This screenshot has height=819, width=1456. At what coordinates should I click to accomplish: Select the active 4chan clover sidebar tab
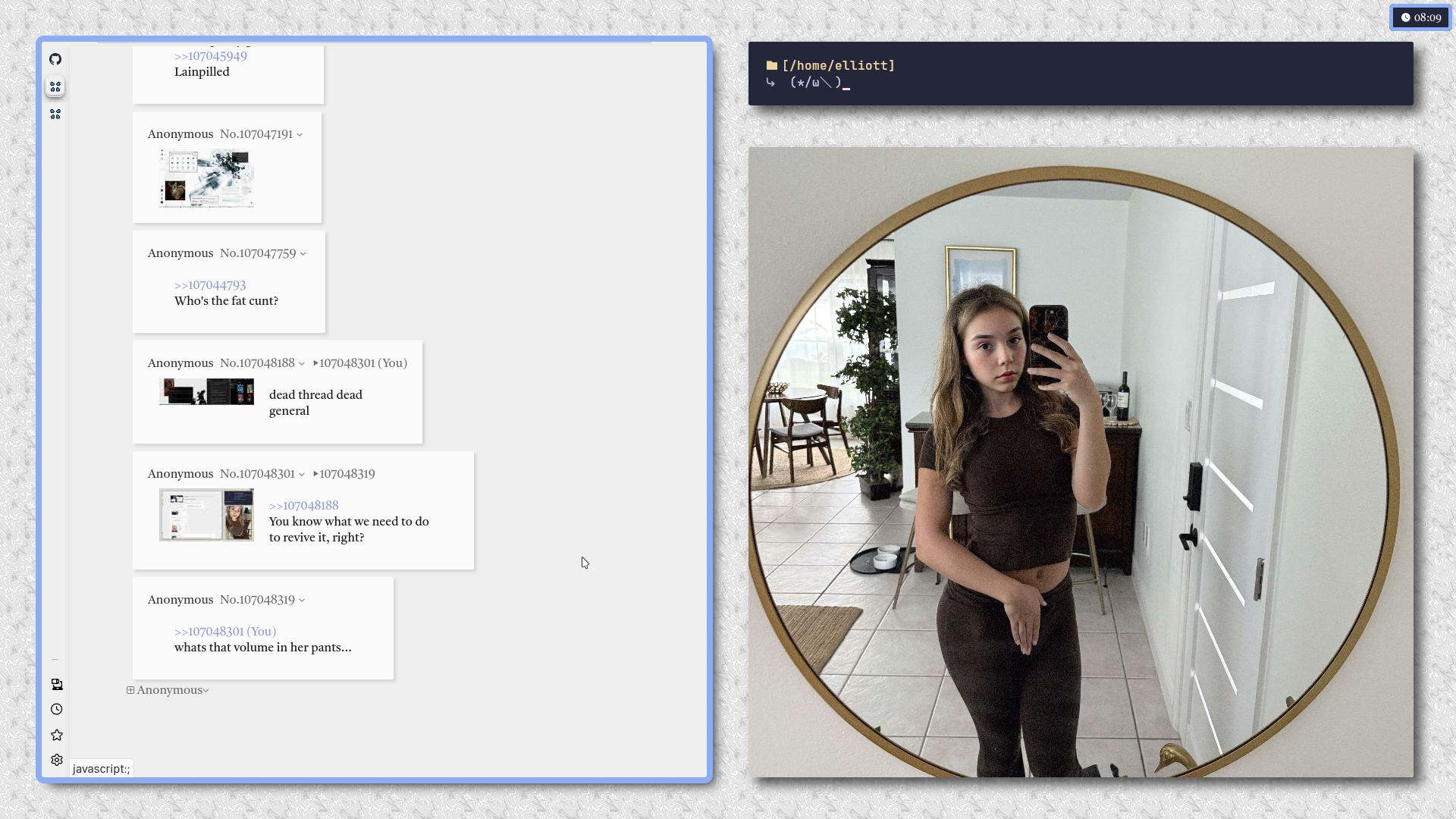coord(55,87)
